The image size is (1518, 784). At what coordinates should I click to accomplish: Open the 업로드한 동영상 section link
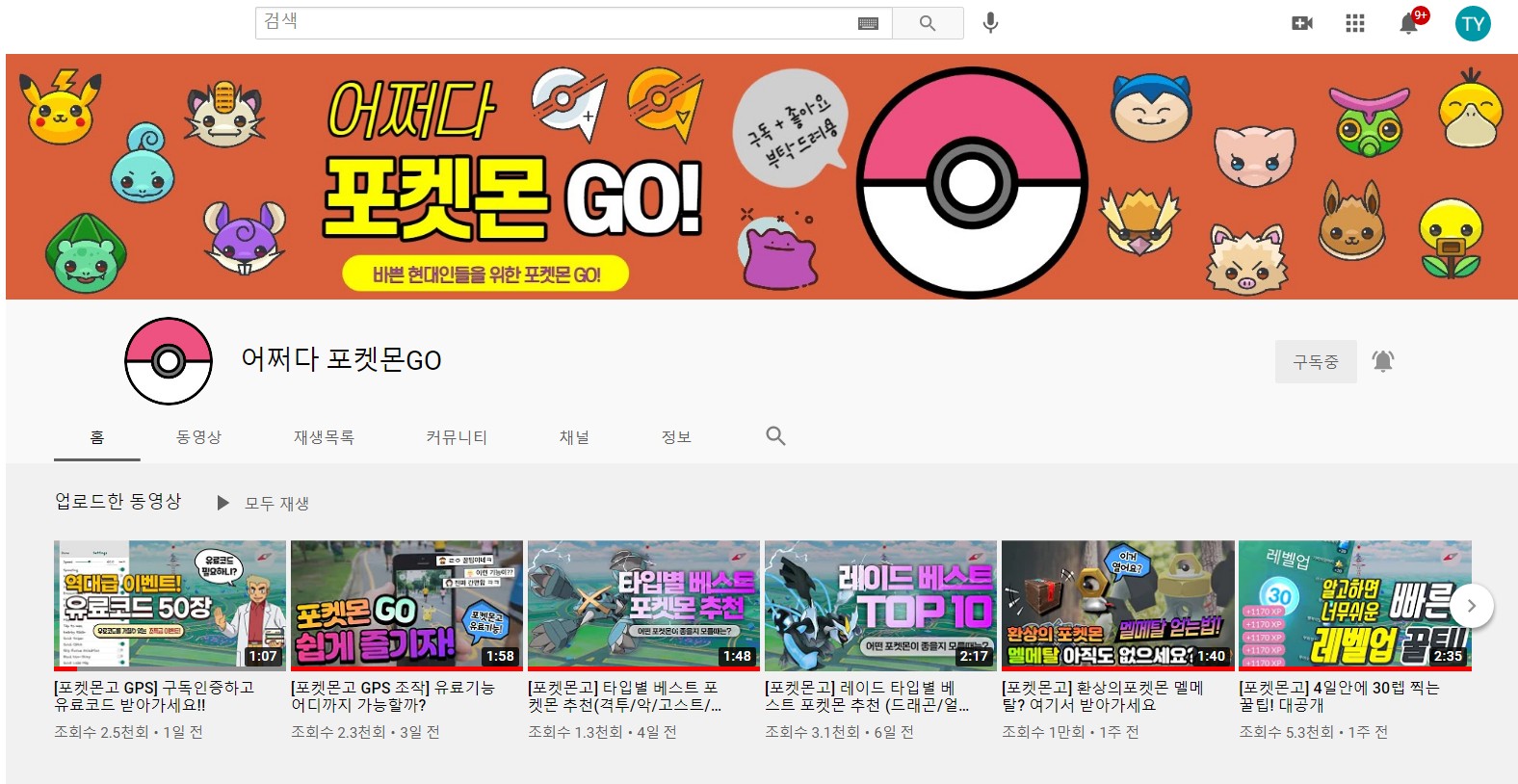[x=118, y=501]
